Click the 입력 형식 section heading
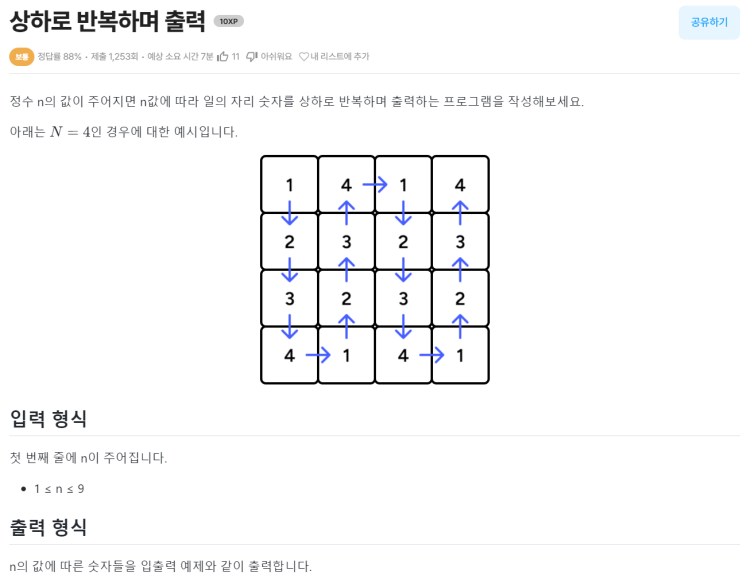Viewport: 743px width, 579px height. pos(48,418)
